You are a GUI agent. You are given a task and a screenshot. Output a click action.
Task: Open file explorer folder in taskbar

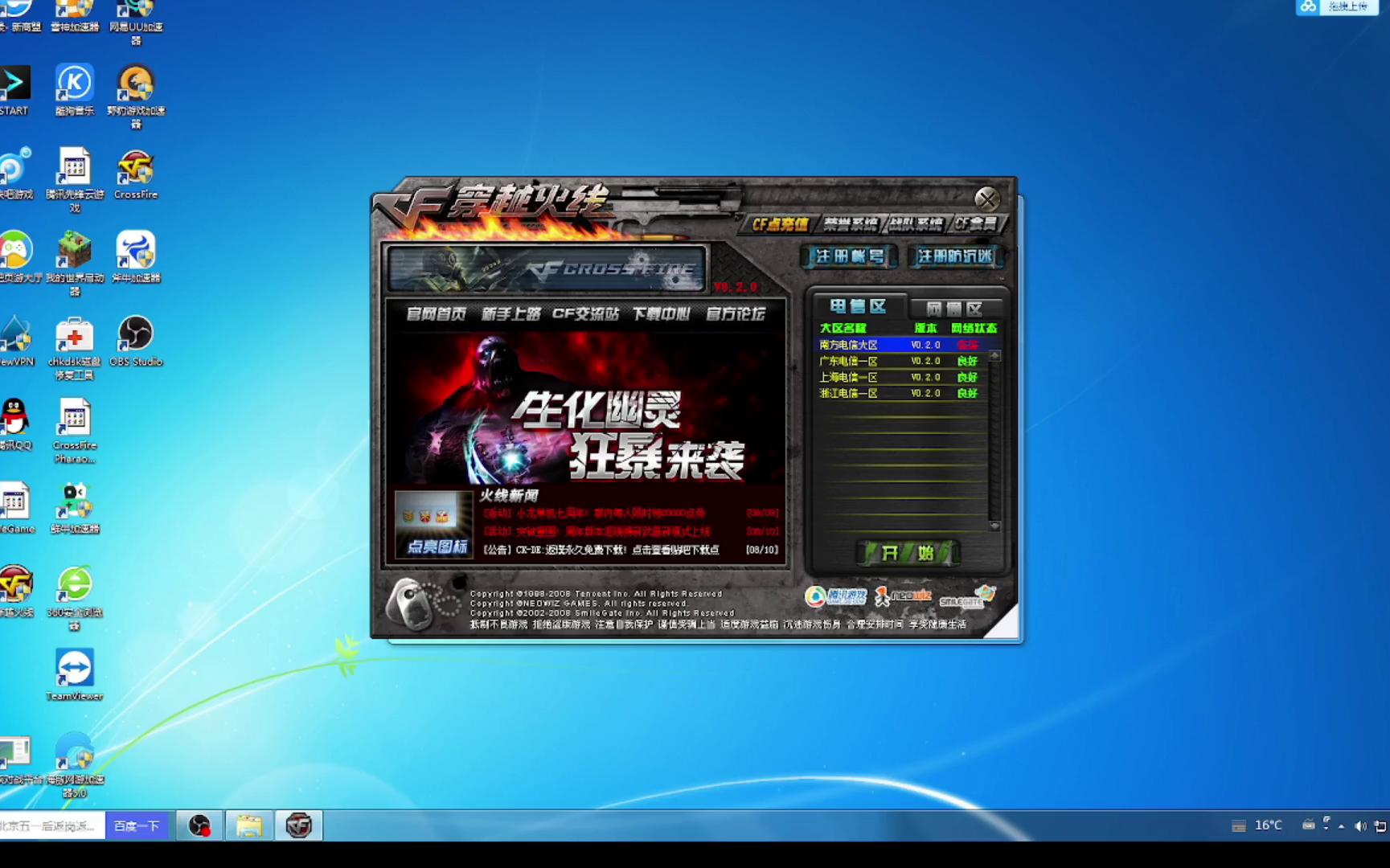pos(249,825)
